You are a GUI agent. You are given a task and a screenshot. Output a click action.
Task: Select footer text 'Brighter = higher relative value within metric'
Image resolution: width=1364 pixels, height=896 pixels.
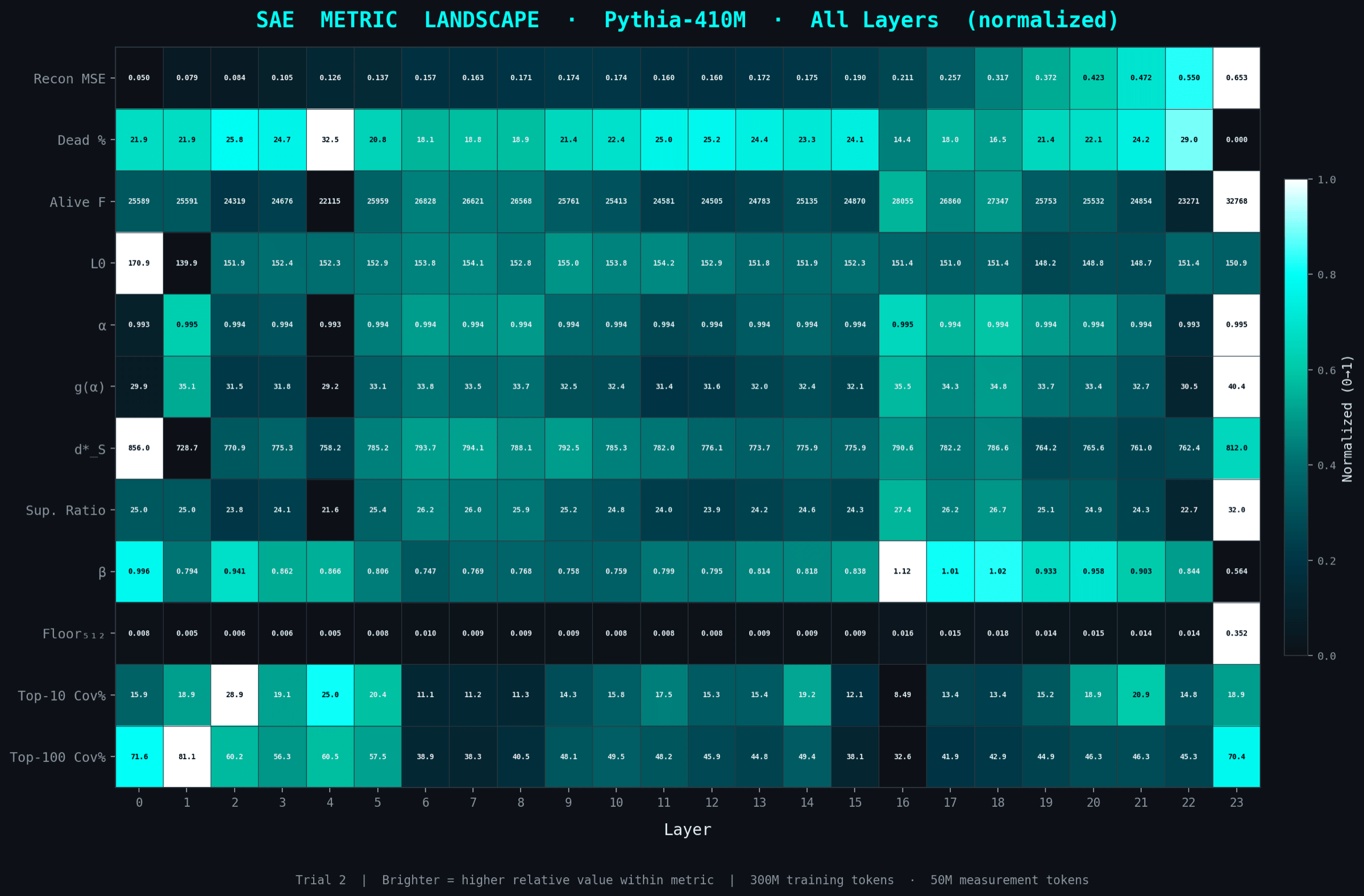(x=548, y=880)
